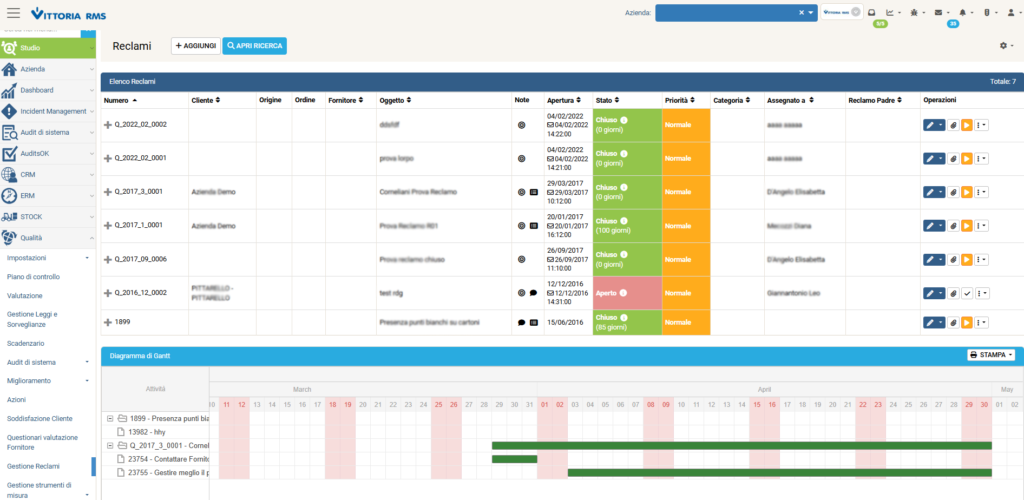
Task: Click the AGGIUNGI button
Action: [x=196, y=46]
